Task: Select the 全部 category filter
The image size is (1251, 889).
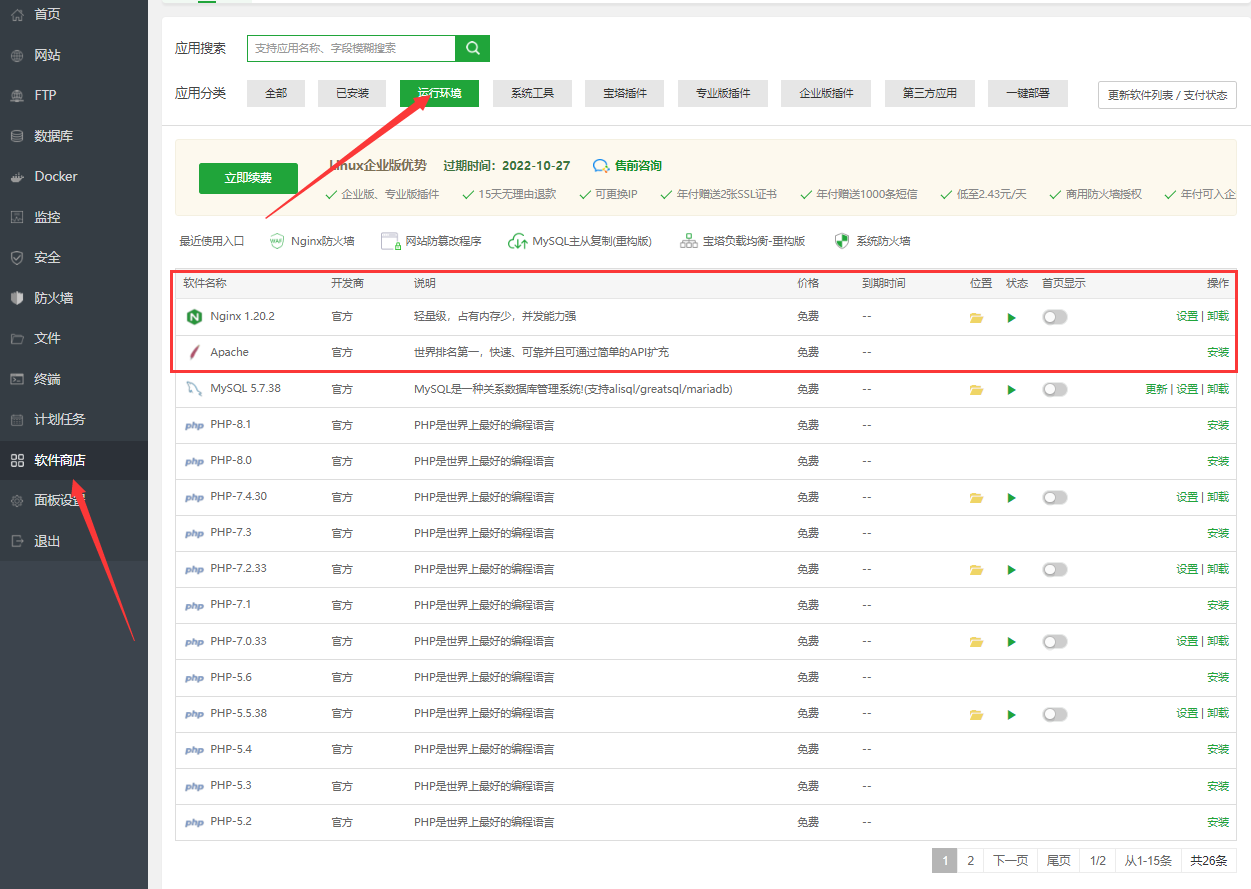Action: pyautogui.click(x=276, y=93)
